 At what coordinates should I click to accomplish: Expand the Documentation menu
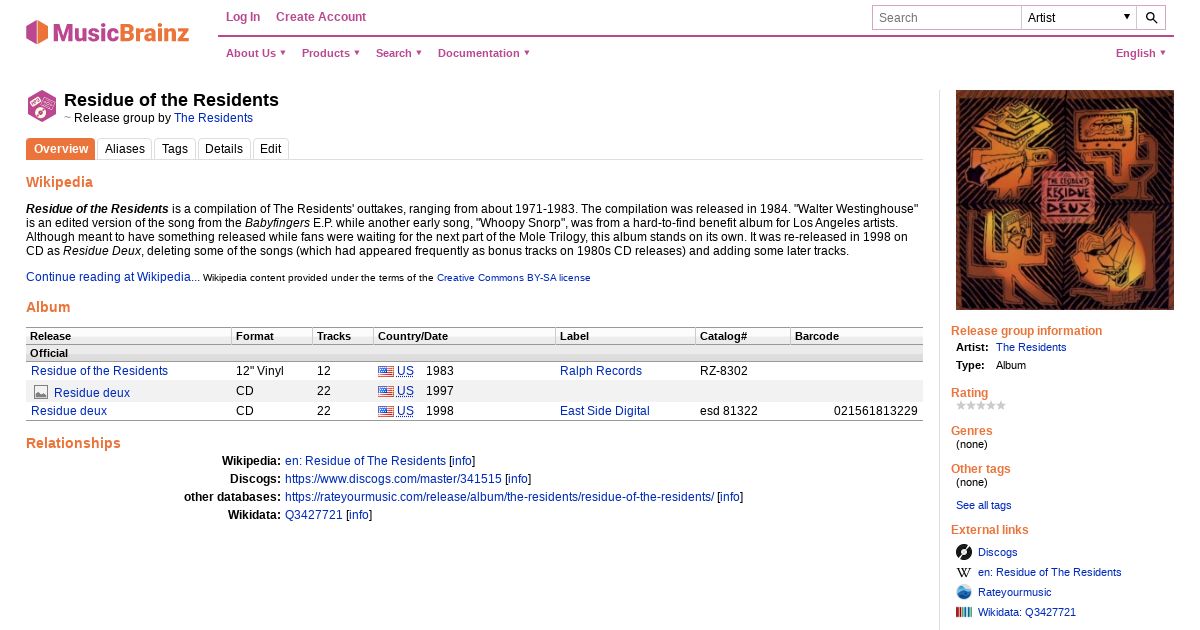click(484, 53)
